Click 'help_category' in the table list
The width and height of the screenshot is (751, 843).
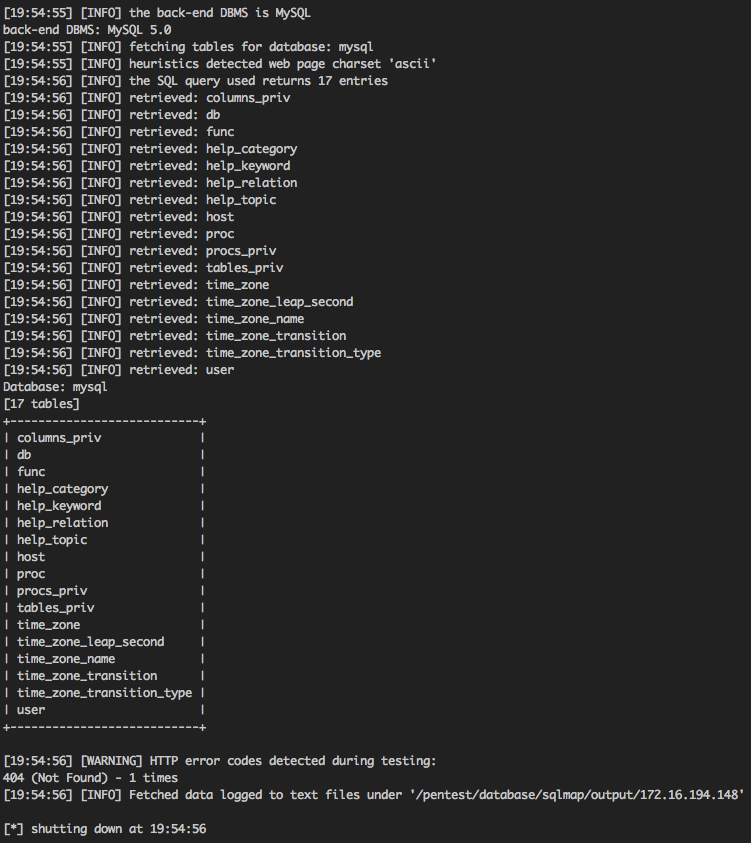pos(62,489)
